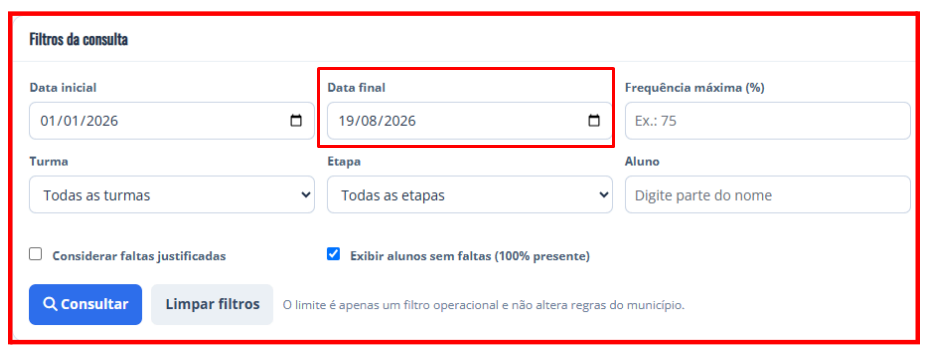
Task: Expand the Etapa 'Todas as etapas' dropdown
Action: click(469, 195)
